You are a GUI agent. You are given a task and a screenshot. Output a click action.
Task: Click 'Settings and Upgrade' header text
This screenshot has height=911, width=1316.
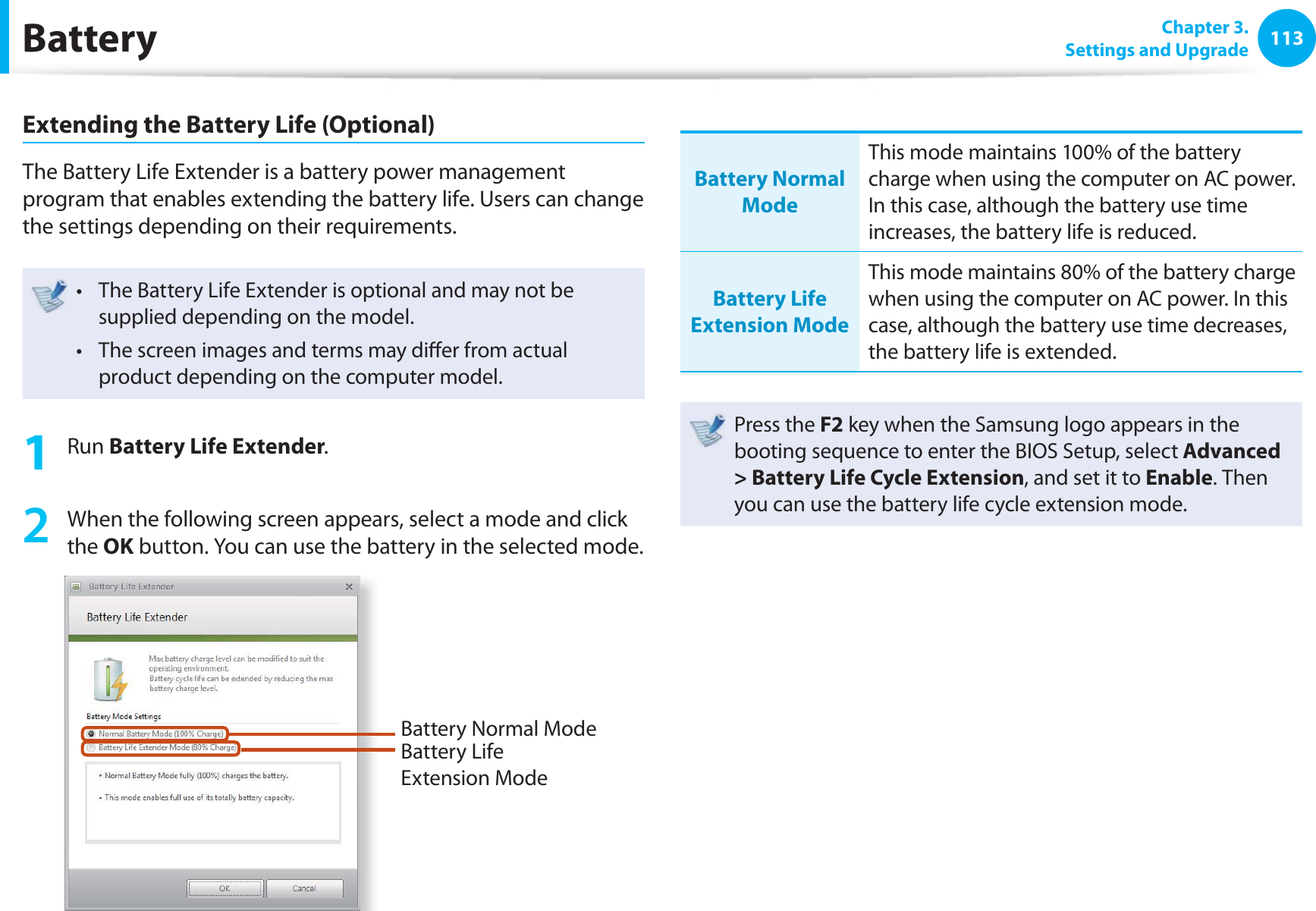pos(1157,50)
